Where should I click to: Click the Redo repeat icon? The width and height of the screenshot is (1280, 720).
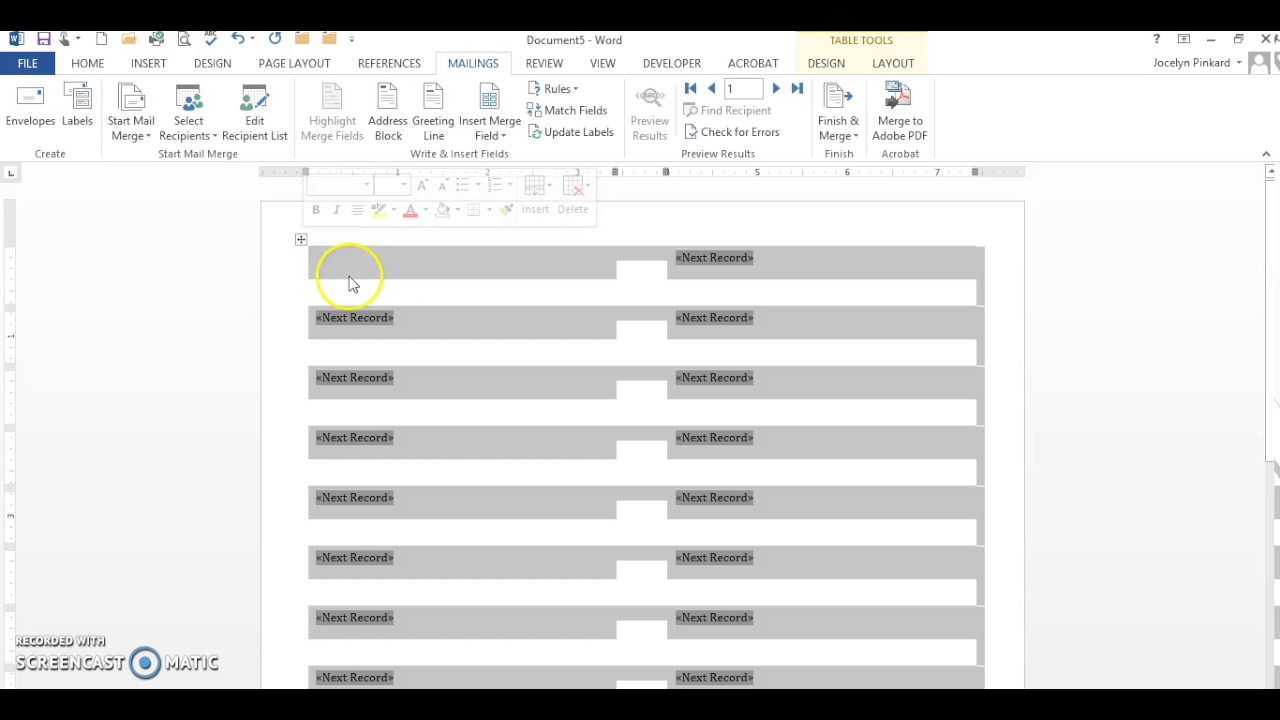click(275, 39)
